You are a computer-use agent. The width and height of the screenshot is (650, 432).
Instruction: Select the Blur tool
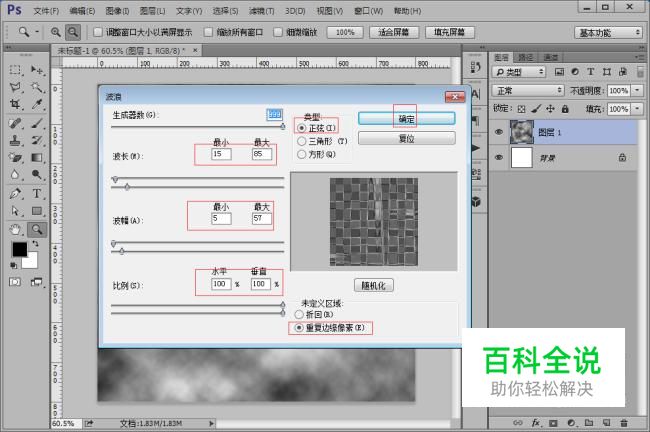(x=15, y=175)
